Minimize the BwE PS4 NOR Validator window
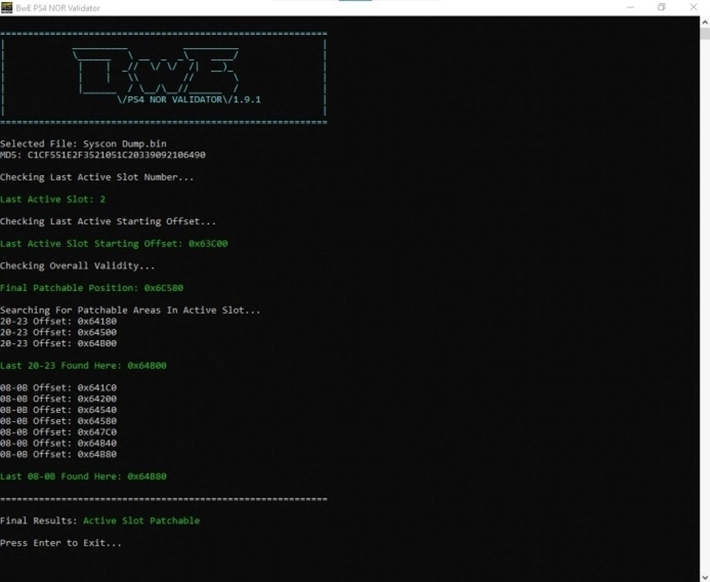Image resolution: width=710 pixels, height=582 pixels. pos(630,7)
